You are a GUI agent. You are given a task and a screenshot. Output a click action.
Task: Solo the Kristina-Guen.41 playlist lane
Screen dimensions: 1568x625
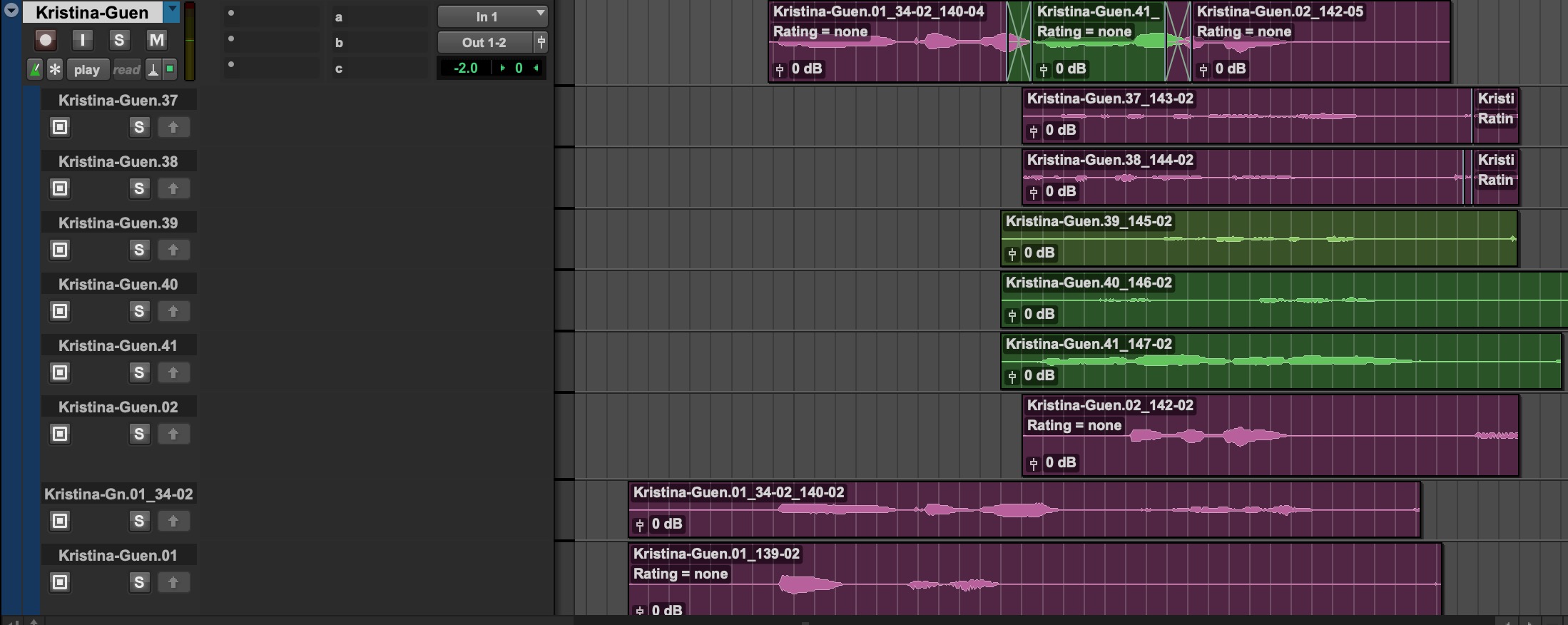click(x=139, y=372)
